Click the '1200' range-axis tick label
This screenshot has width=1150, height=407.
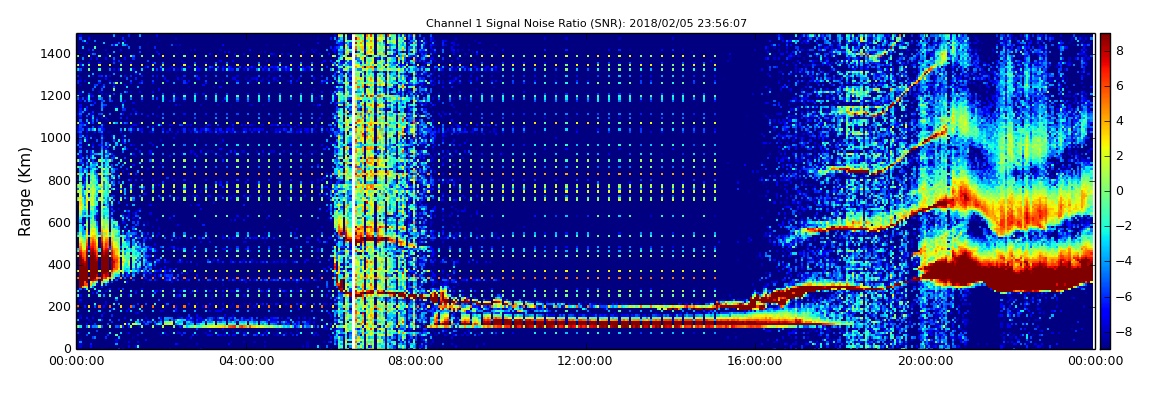point(56,96)
